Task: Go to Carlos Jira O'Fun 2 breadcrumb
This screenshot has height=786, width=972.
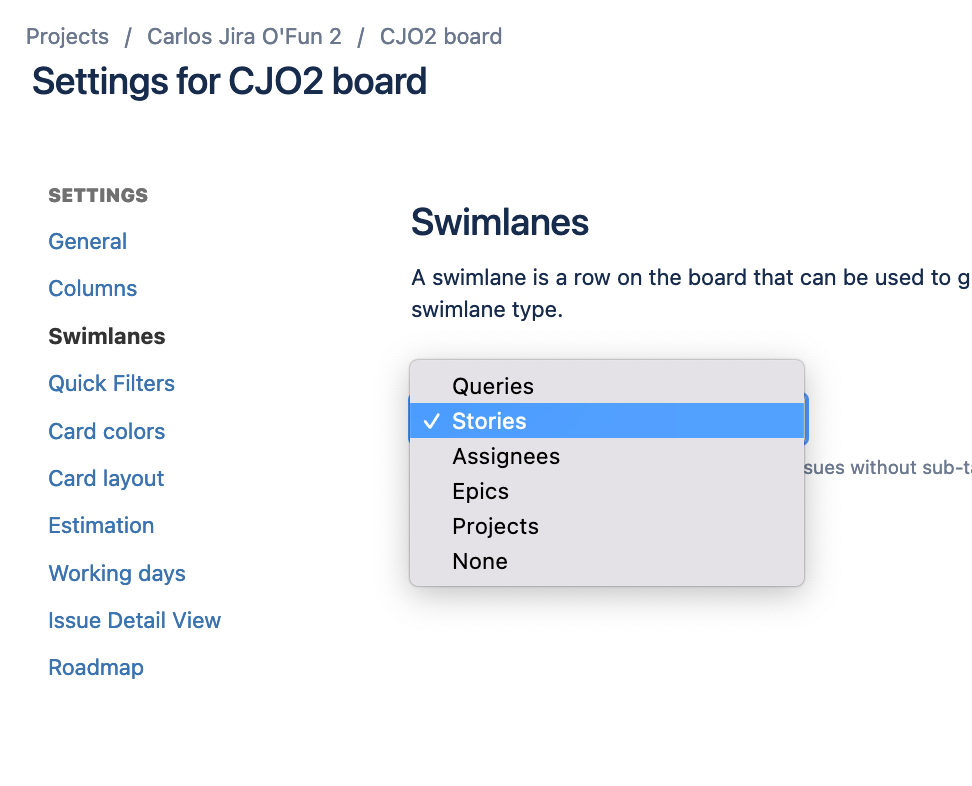Action: point(244,37)
